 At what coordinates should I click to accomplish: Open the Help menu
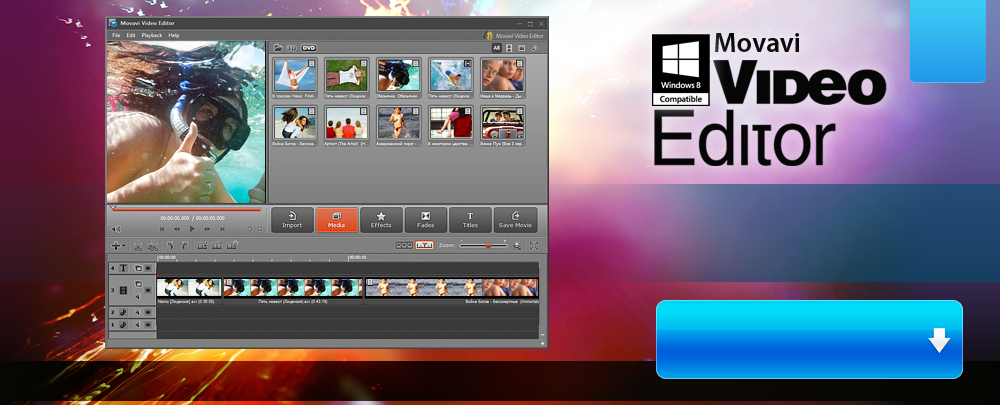[x=173, y=36]
